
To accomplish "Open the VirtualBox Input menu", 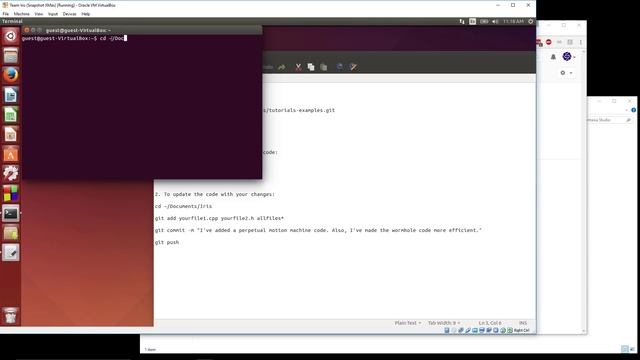I will point(53,14).
